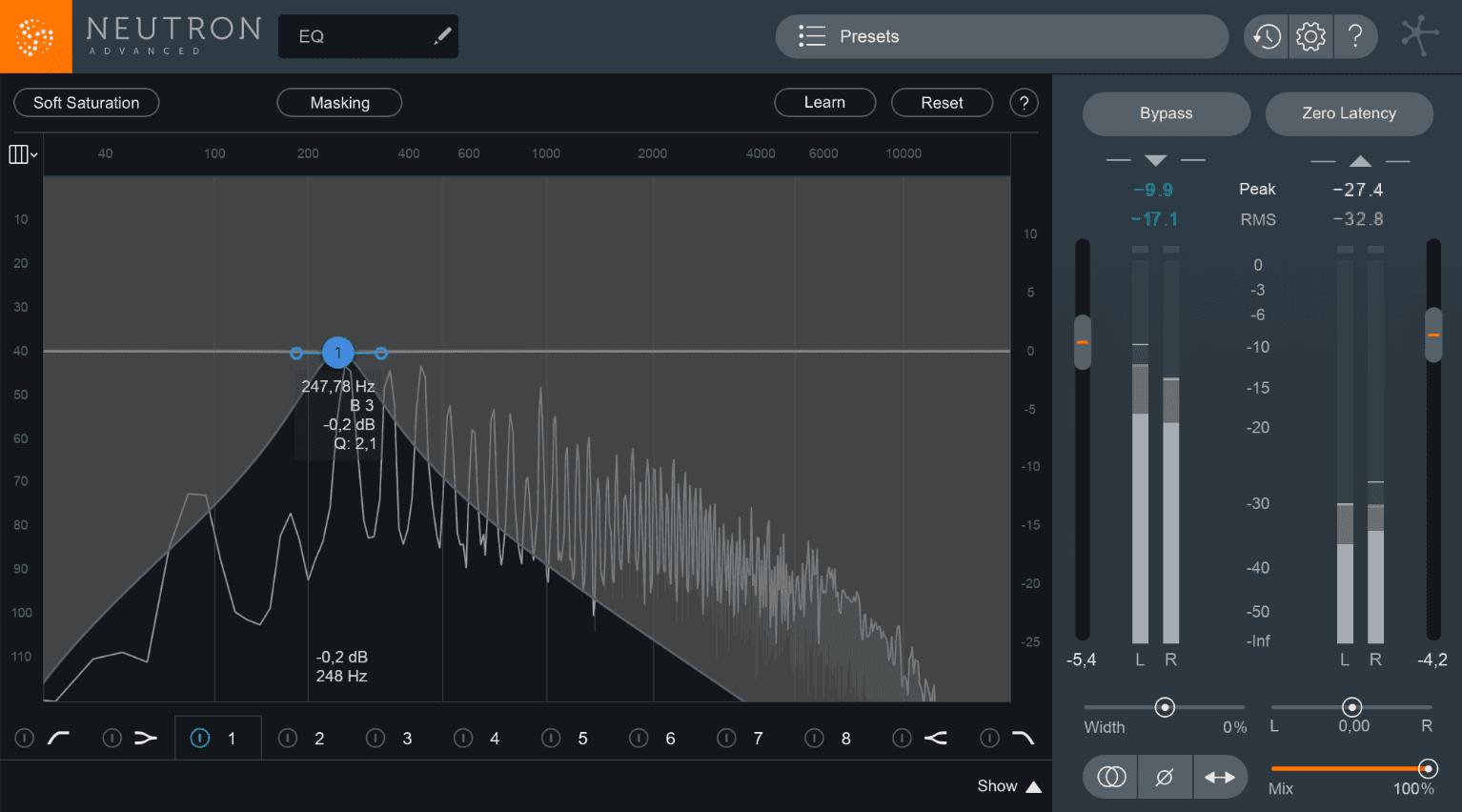Toggle power for EQ band 2

click(x=288, y=738)
